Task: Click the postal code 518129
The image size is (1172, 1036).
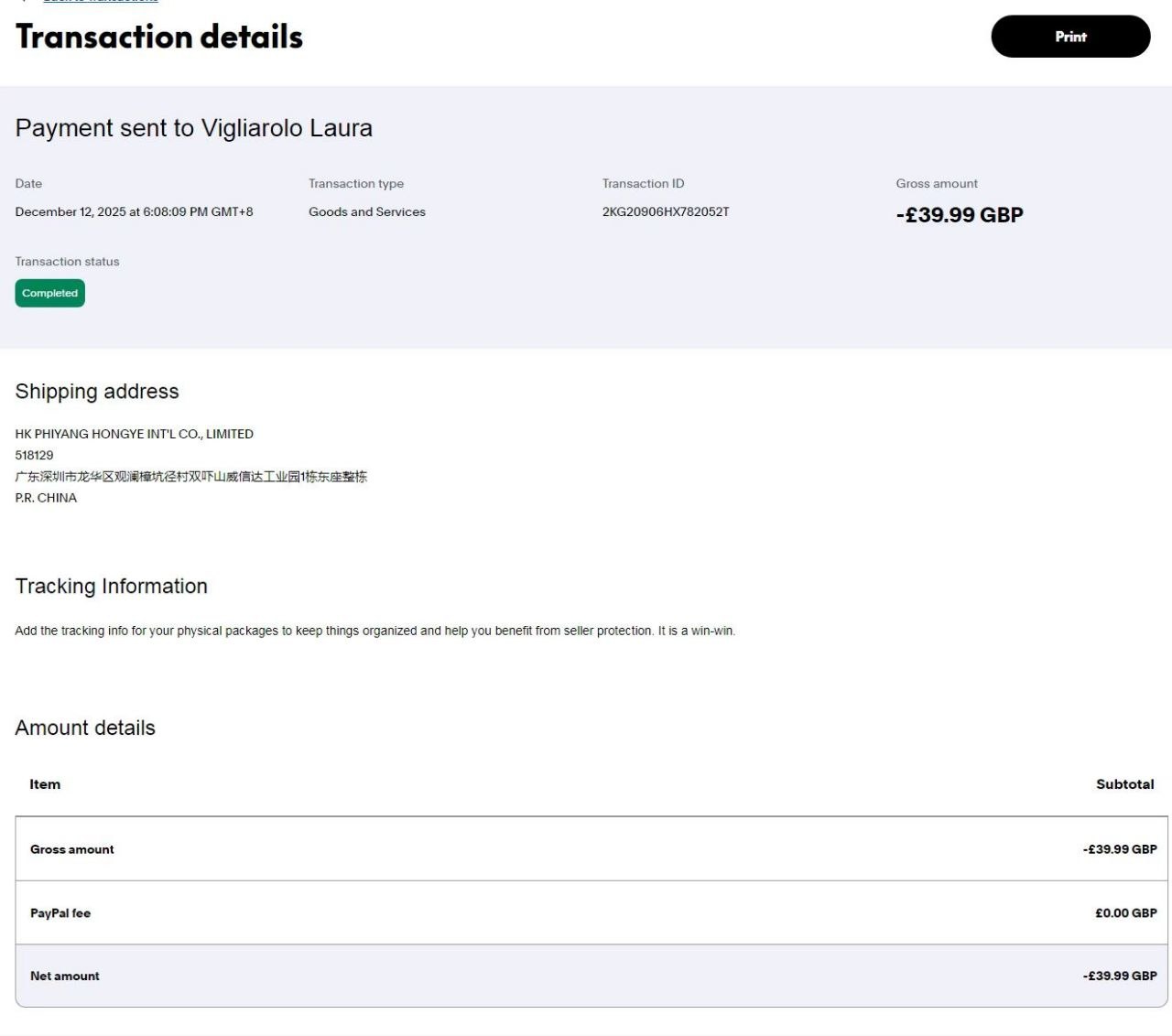Action: 34,455
